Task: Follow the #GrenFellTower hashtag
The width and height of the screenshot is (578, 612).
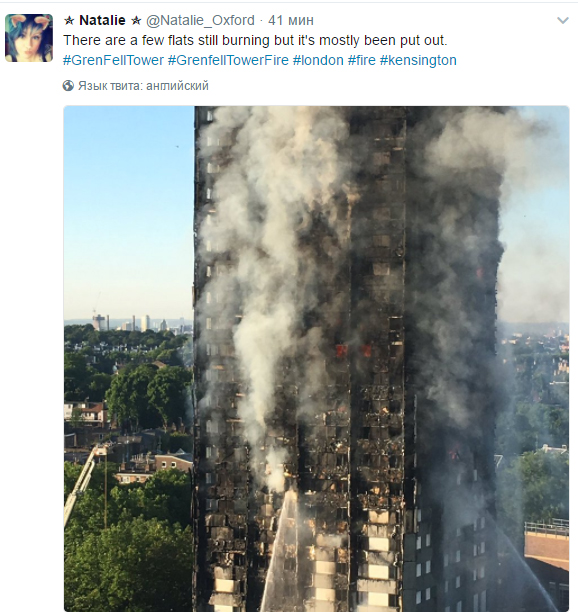Action: [x=114, y=60]
